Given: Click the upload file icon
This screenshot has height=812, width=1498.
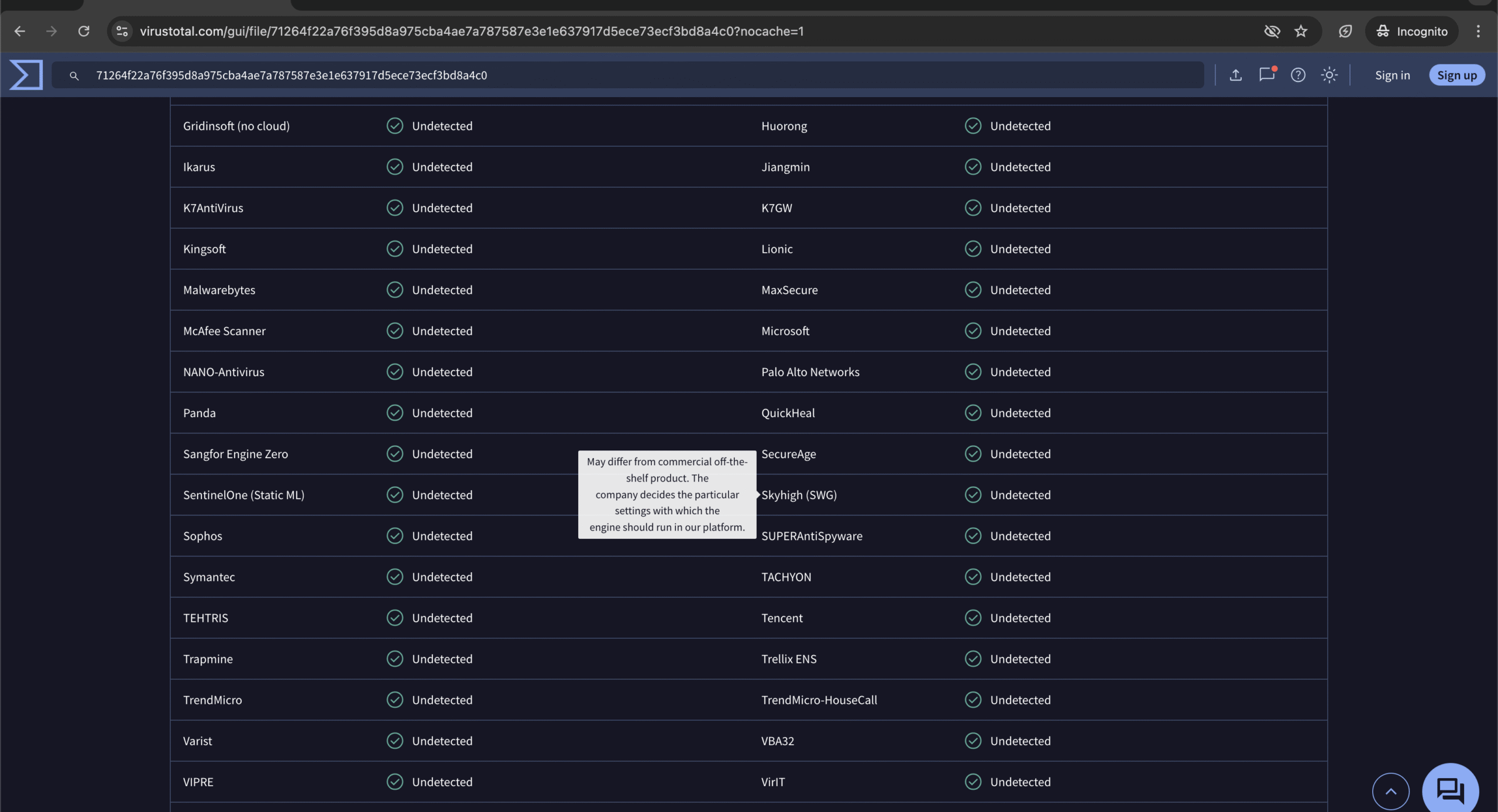Looking at the screenshot, I should coord(1235,75).
